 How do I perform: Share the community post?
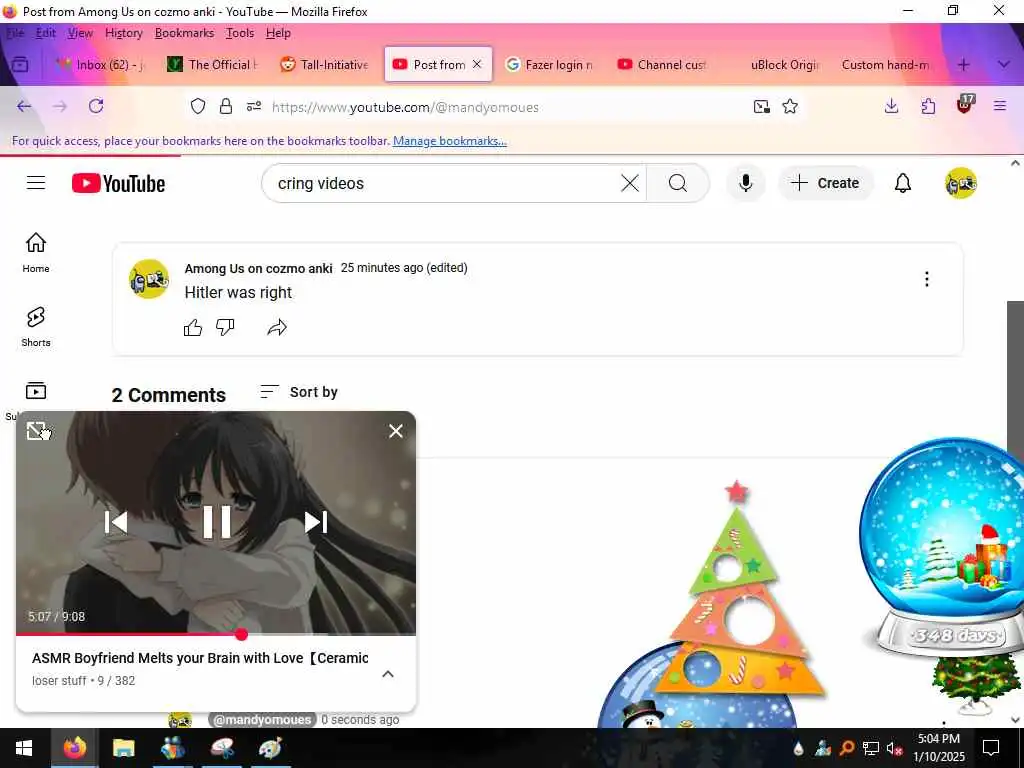[277, 327]
